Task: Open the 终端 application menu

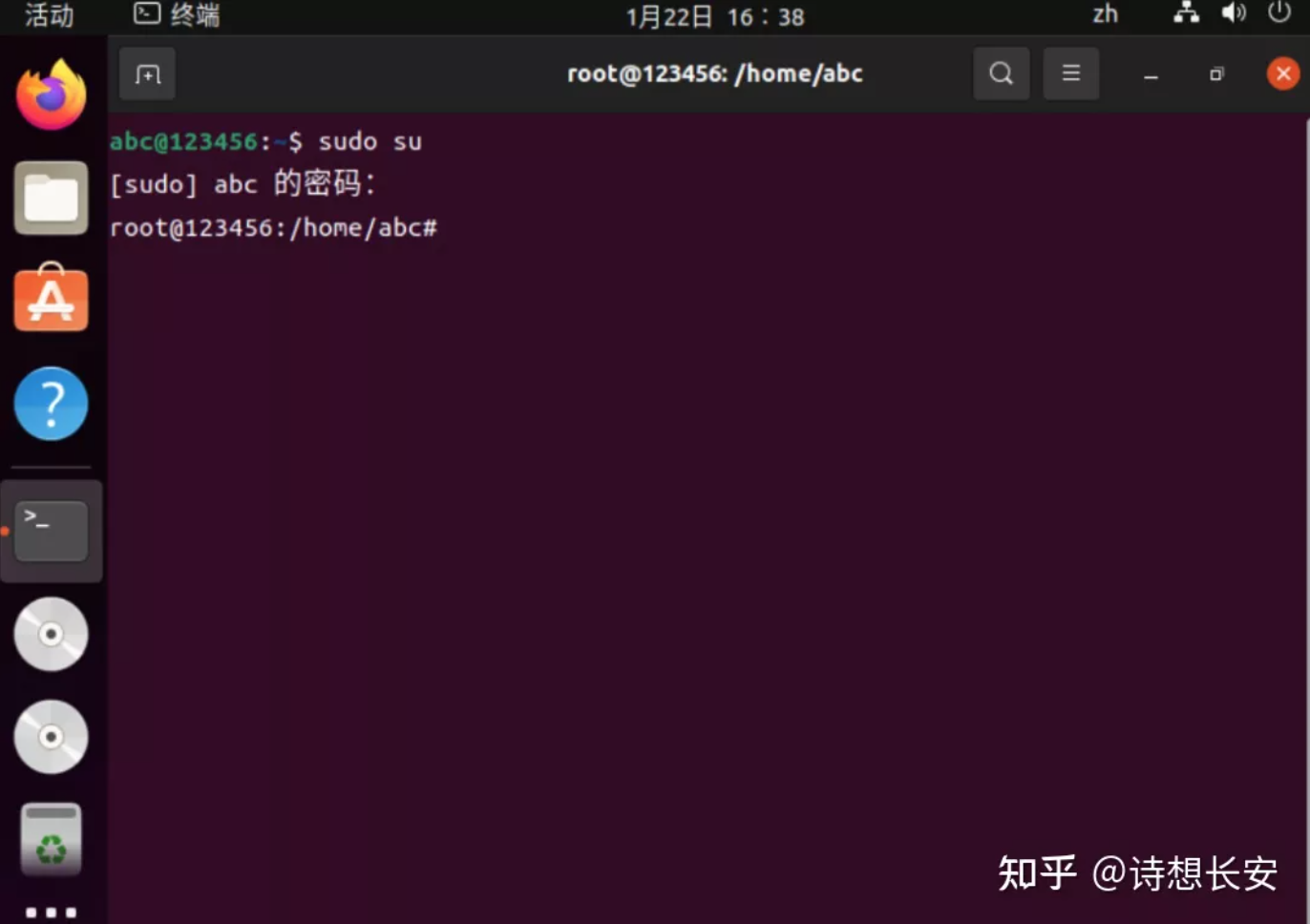Action: [x=176, y=15]
